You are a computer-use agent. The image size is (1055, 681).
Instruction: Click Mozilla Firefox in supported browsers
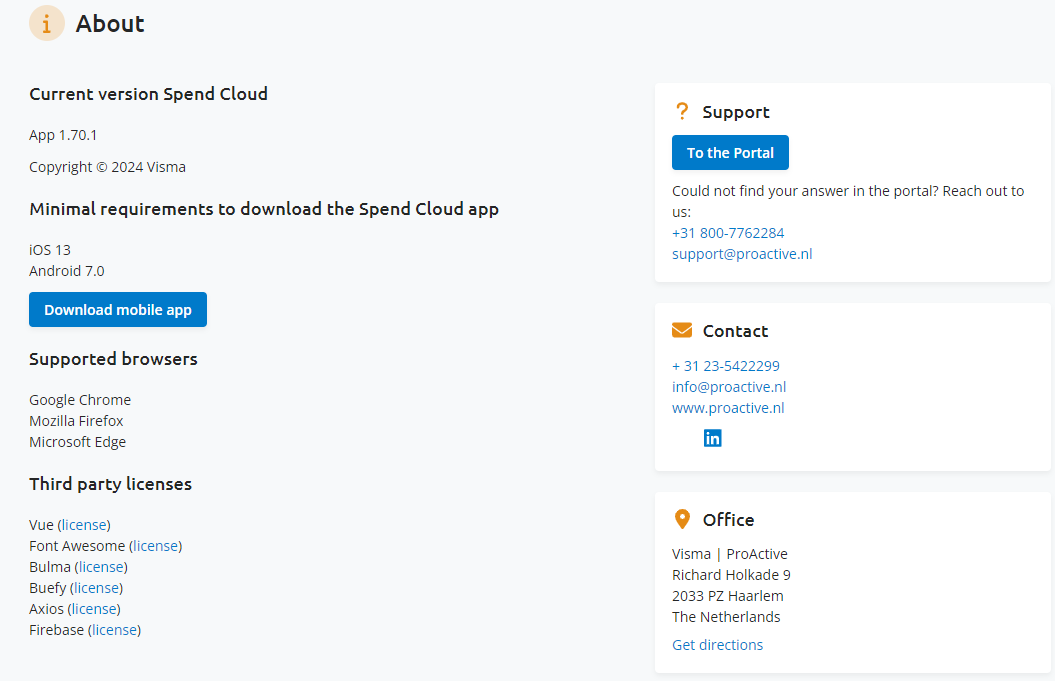pyautogui.click(x=76, y=421)
